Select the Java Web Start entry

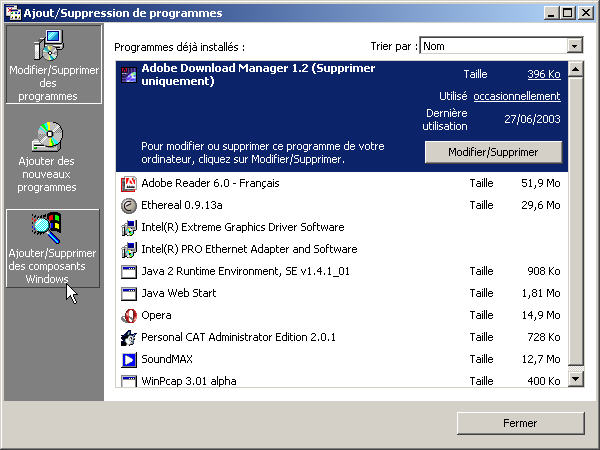tap(342, 293)
